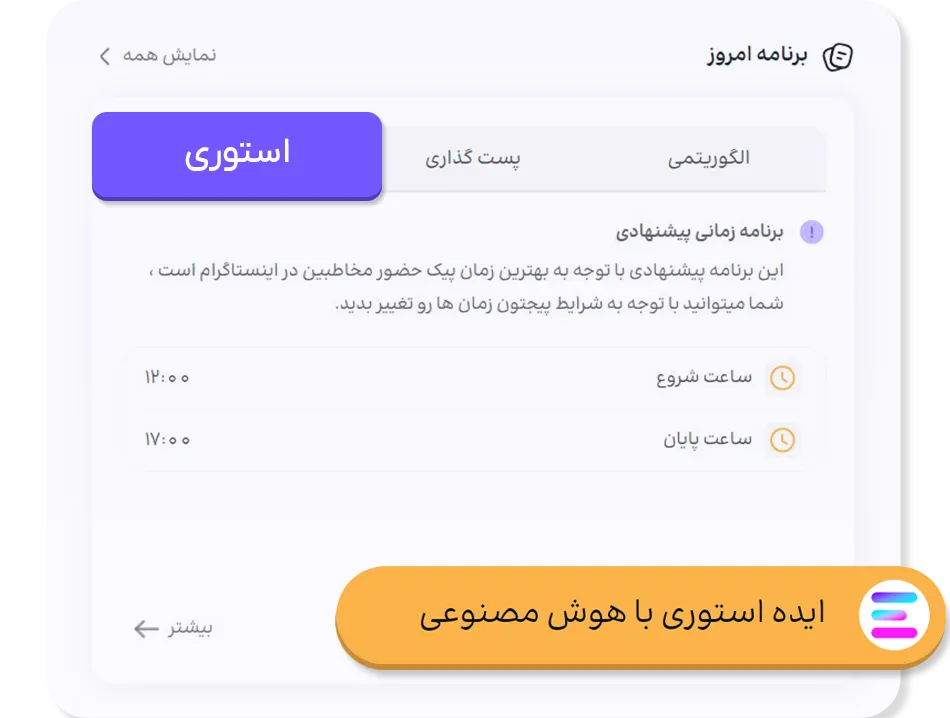Select the پست گذاری tab
950x718 pixels.
[x=472, y=159]
